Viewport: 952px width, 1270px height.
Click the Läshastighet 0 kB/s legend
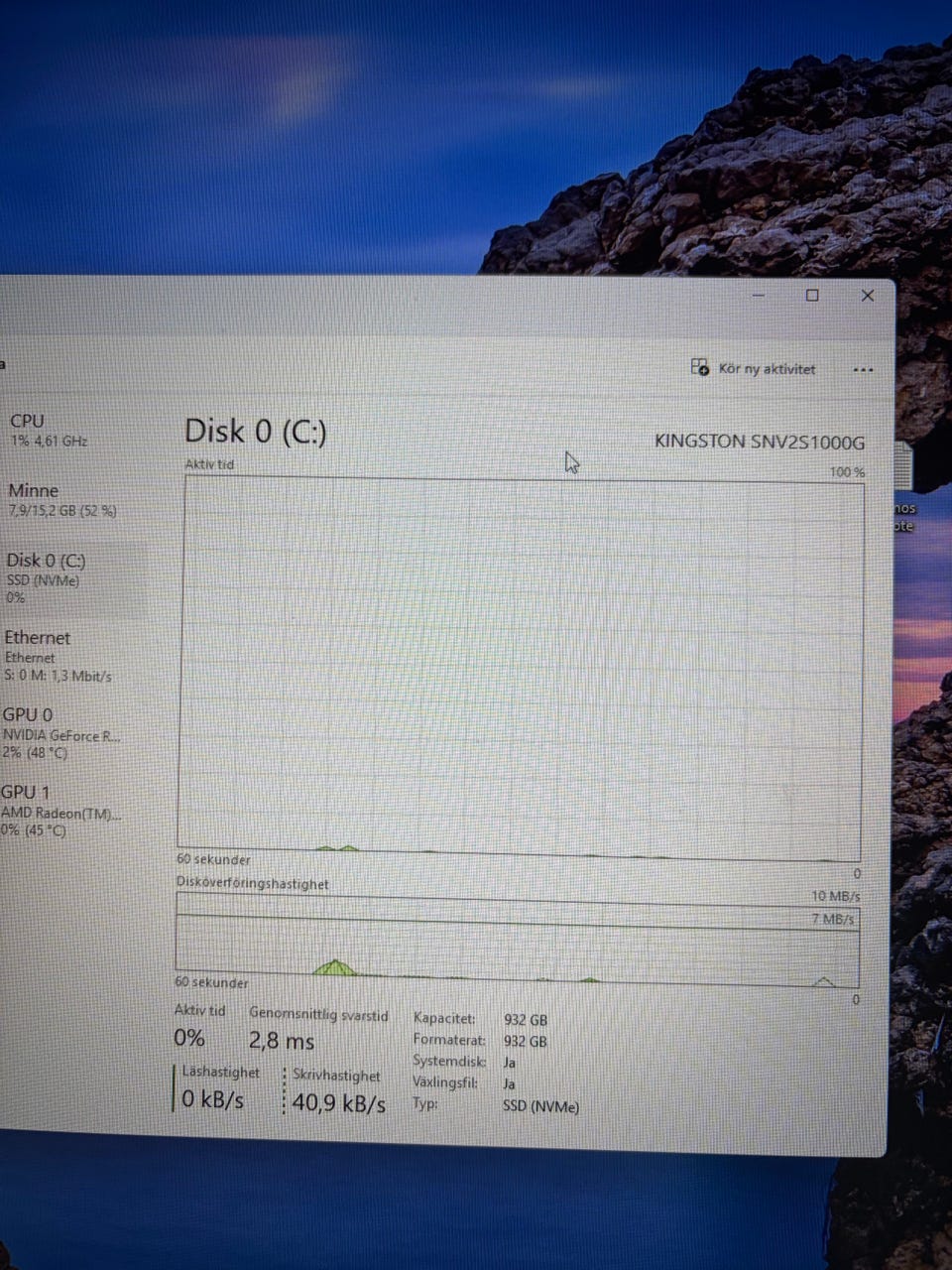click(x=216, y=1087)
